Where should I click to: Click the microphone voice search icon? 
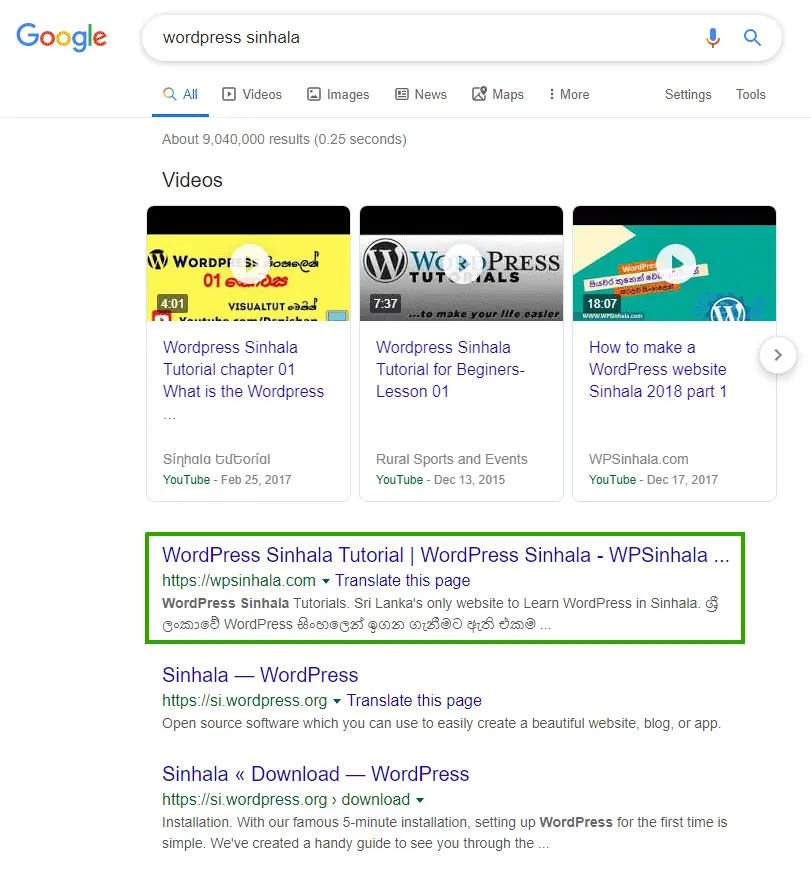pos(712,37)
